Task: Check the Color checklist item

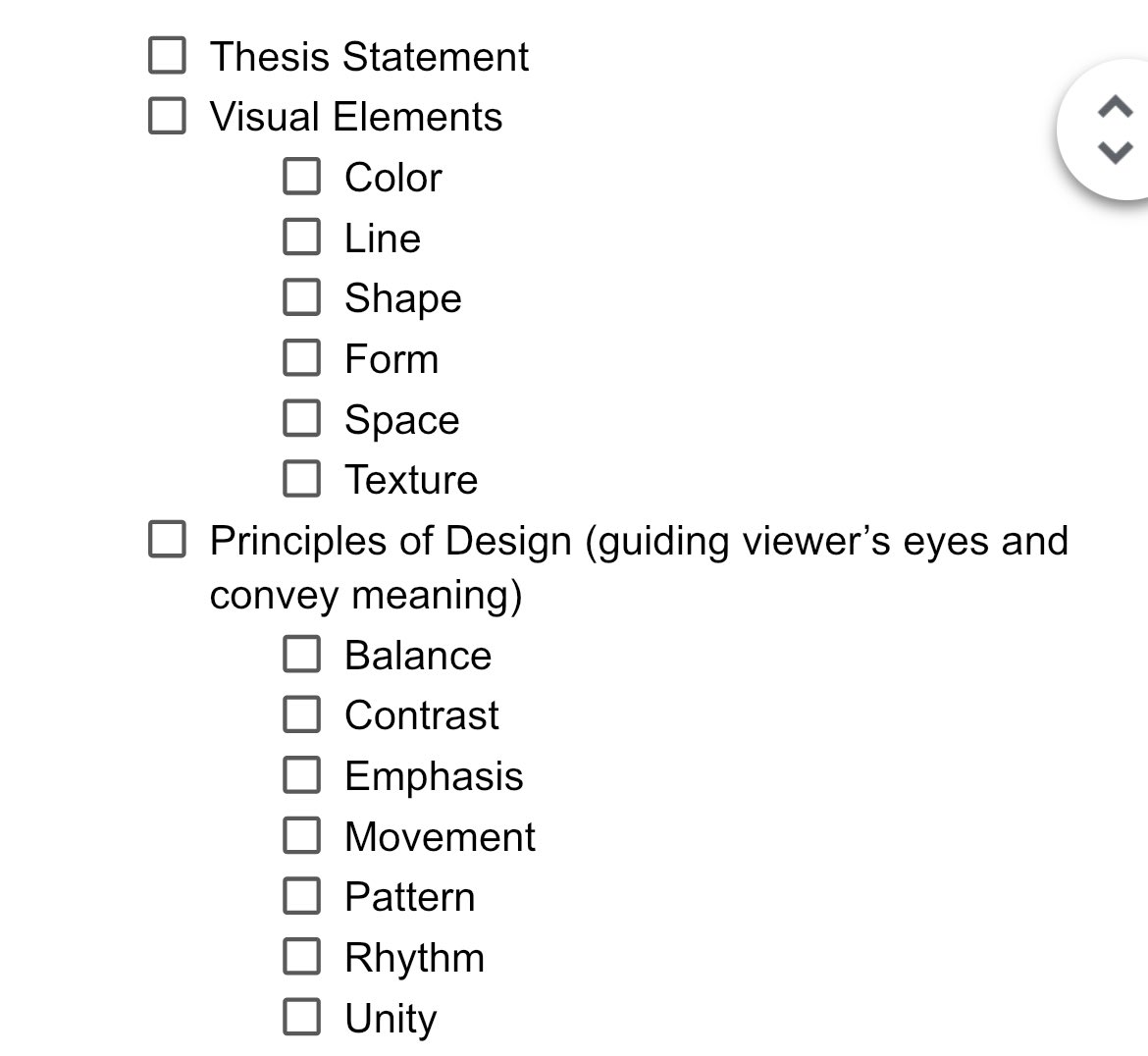Action: (301, 177)
